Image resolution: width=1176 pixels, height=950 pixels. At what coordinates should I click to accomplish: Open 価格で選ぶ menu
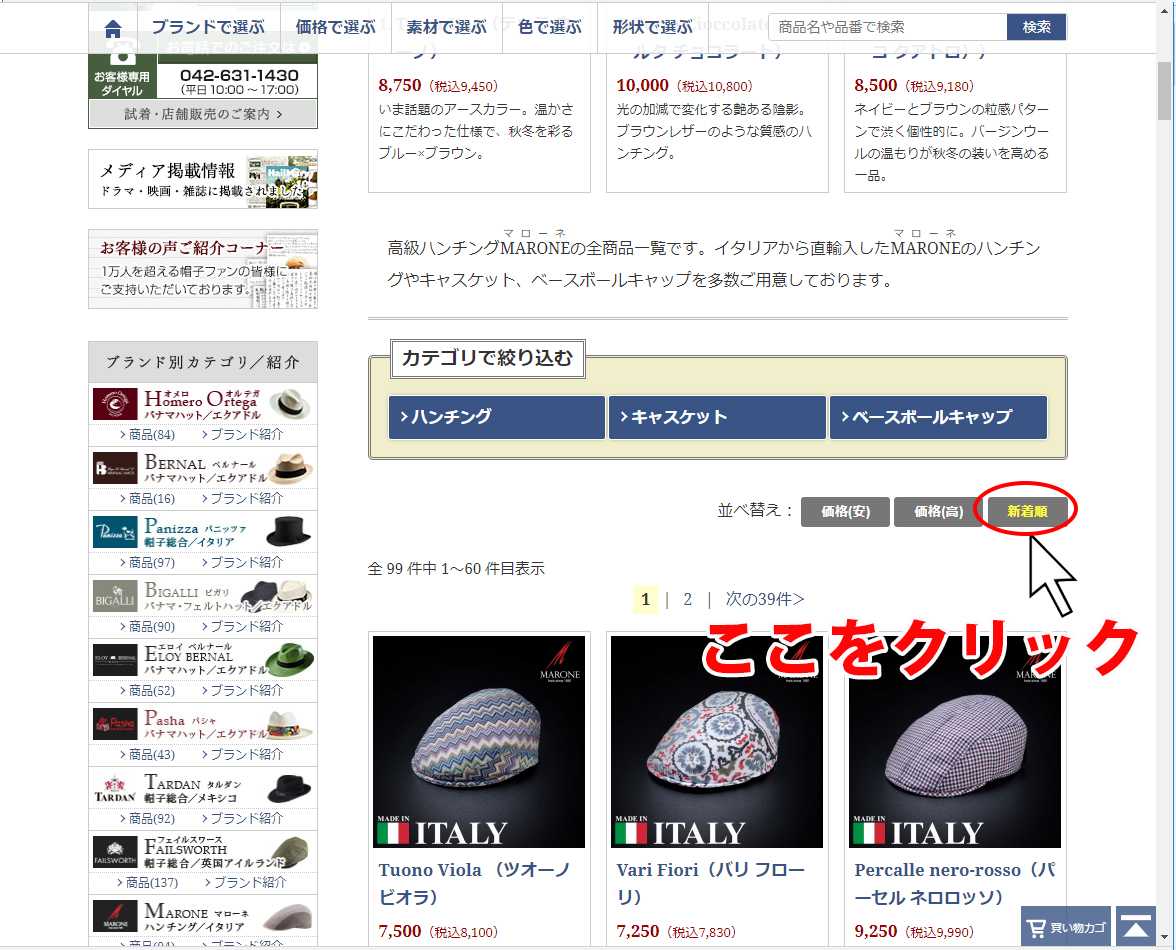tap(335, 28)
